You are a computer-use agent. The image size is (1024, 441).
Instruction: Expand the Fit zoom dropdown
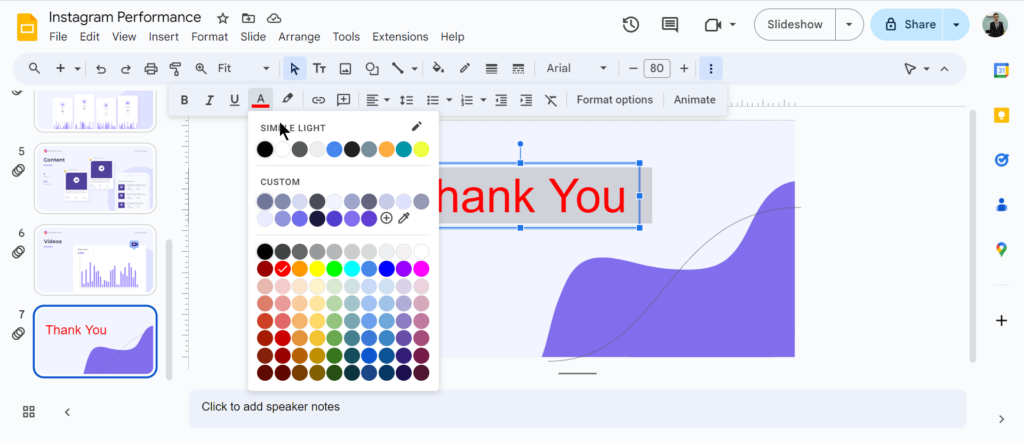tap(244, 69)
